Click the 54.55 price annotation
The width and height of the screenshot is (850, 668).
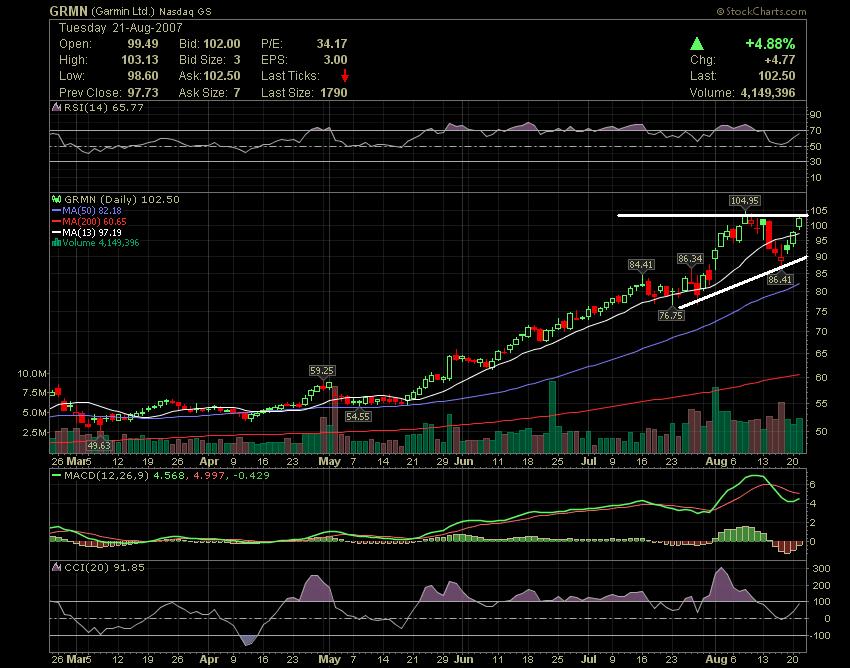point(358,416)
